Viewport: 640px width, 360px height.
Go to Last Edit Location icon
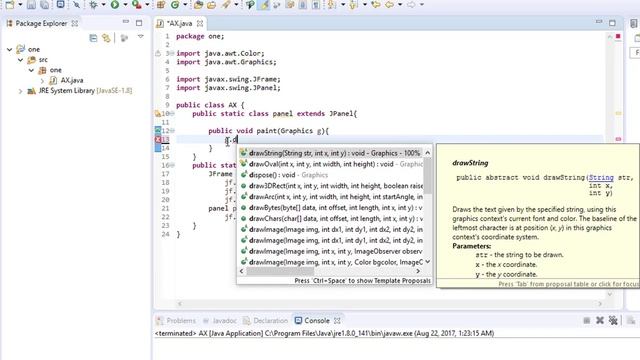point(376,4)
